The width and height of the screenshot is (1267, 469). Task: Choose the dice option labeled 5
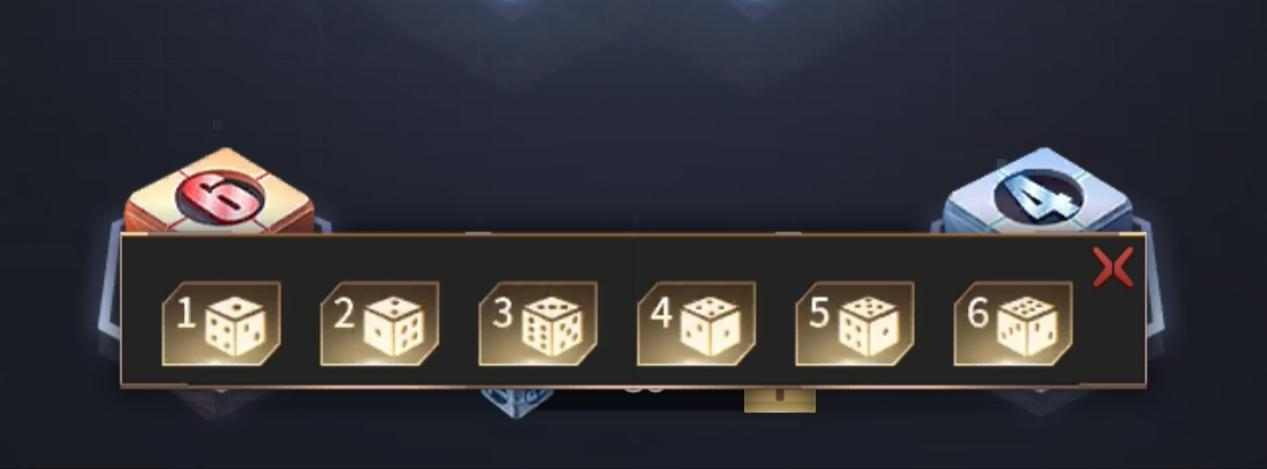[854, 323]
